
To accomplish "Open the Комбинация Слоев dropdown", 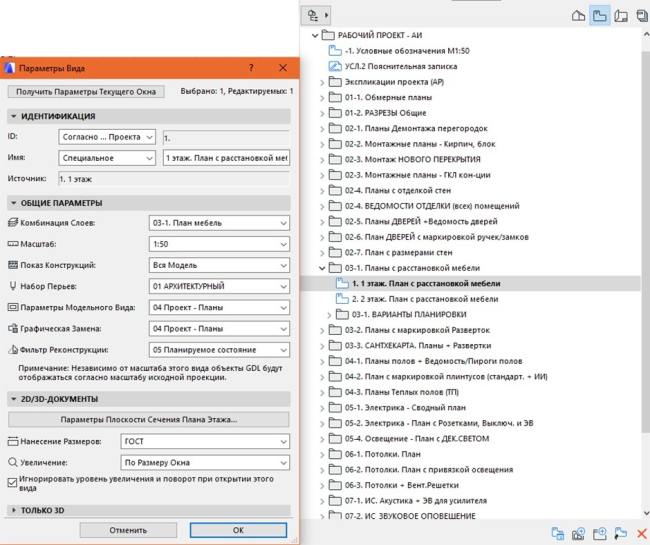I will coord(218,222).
